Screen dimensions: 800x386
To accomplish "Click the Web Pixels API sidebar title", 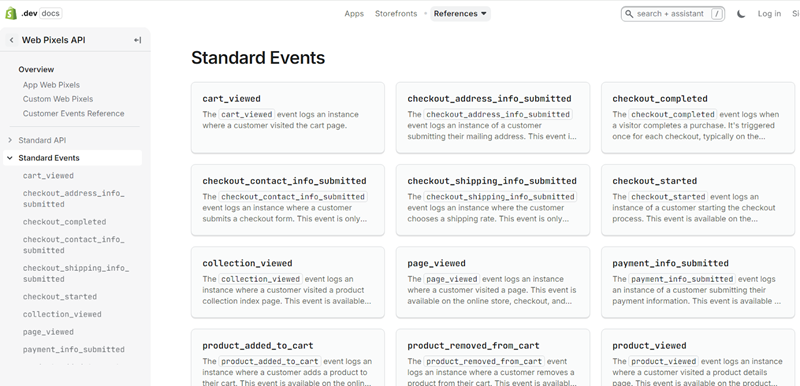I will click(x=54, y=40).
